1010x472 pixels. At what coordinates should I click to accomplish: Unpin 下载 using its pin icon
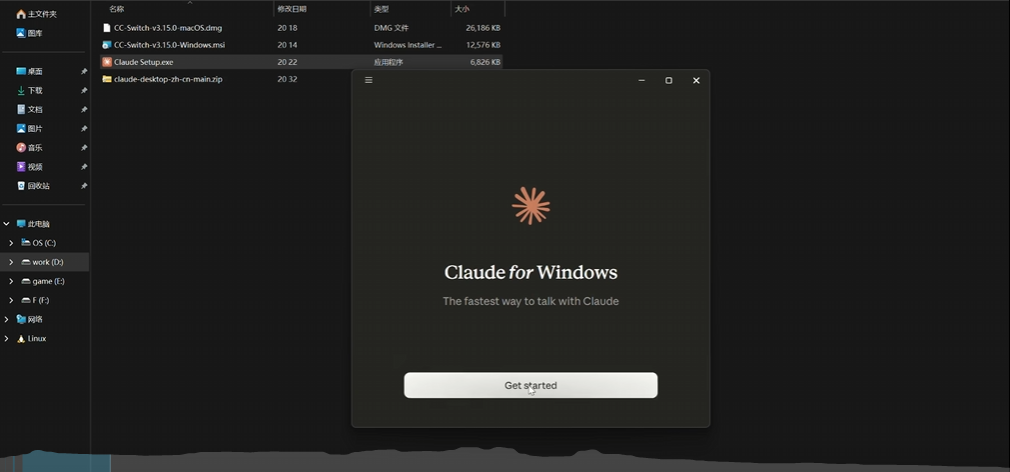pyautogui.click(x=84, y=91)
